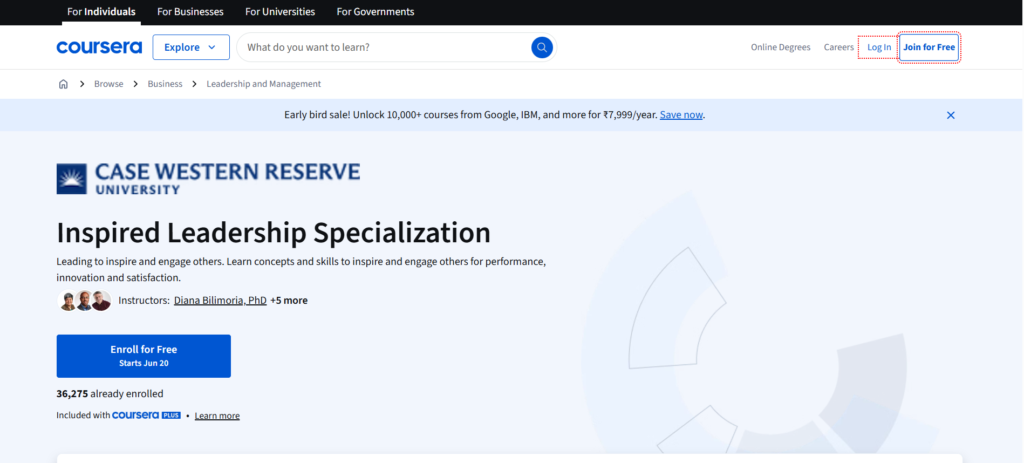1024x463 pixels.
Task: Open the home icon in breadcrumbs
Action: pyautogui.click(x=63, y=84)
